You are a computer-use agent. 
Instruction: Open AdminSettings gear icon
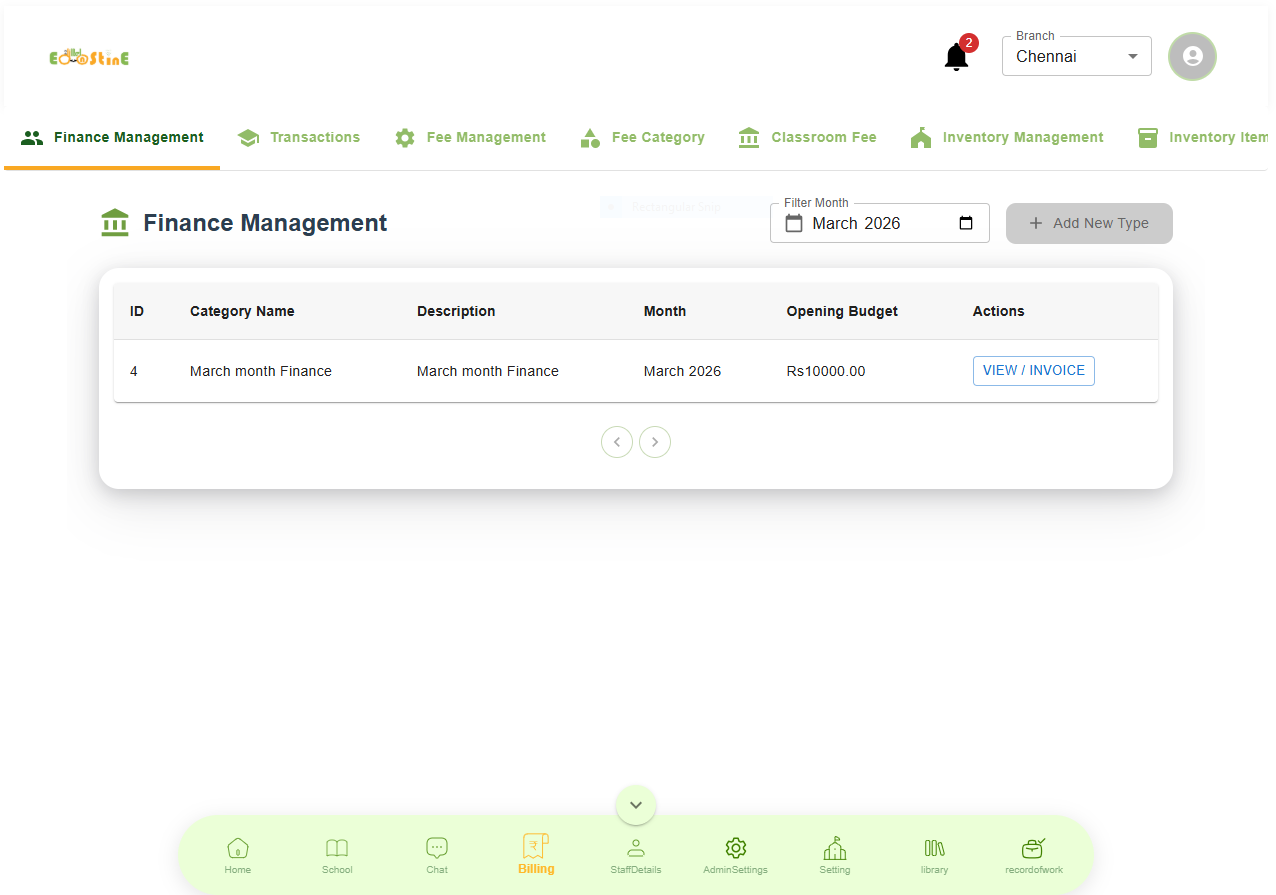pos(735,855)
